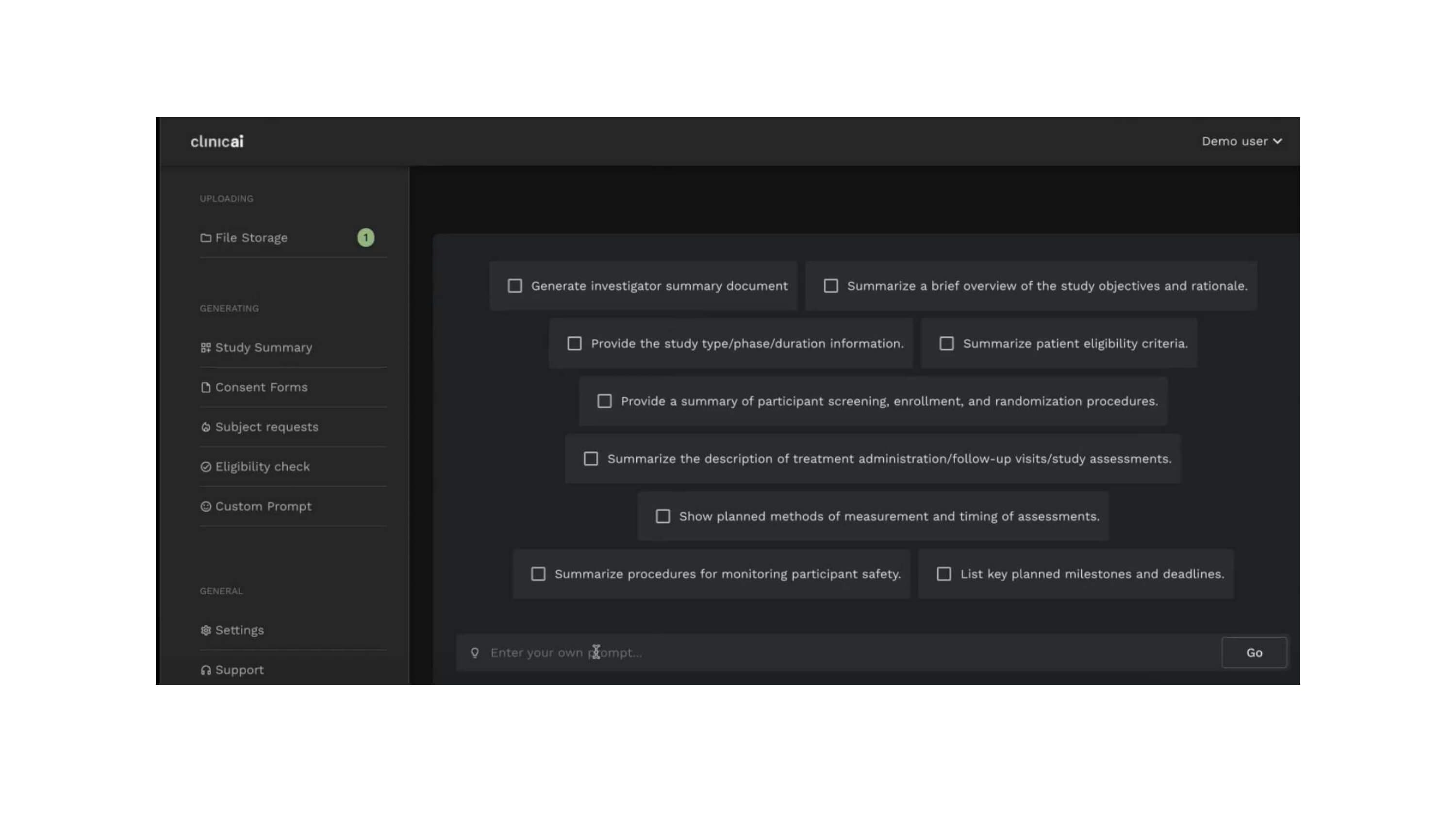This screenshot has height=819, width=1456.
Task: Enable List key planned milestones checkbox
Action: pos(943,574)
